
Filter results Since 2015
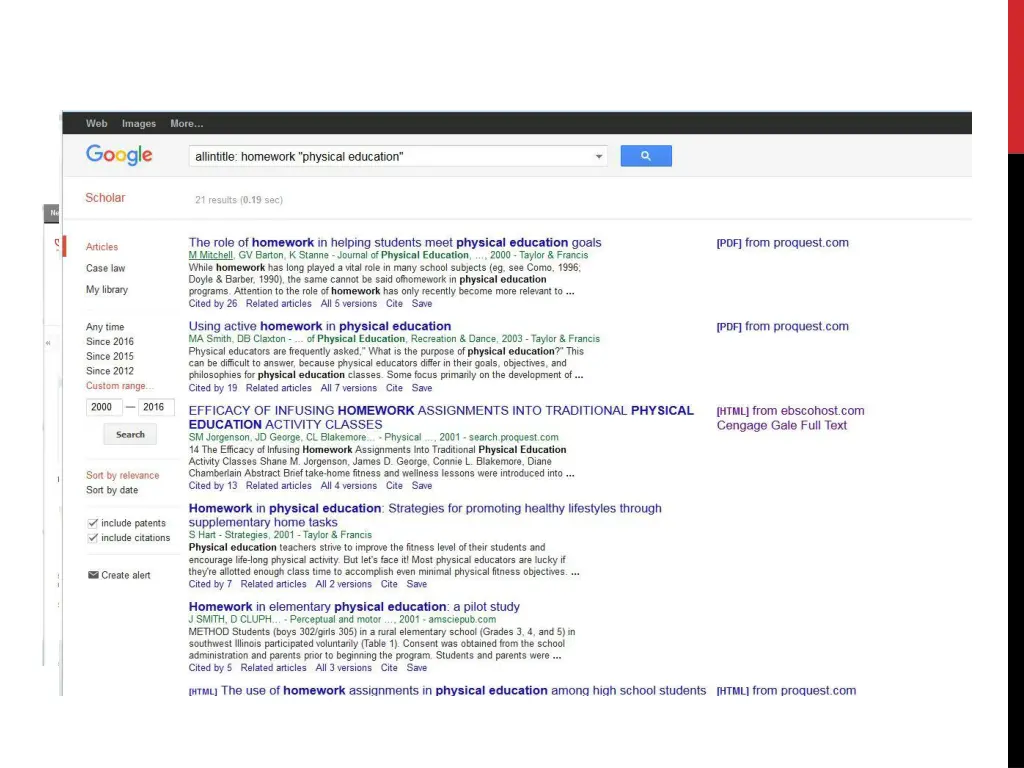tap(110, 357)
